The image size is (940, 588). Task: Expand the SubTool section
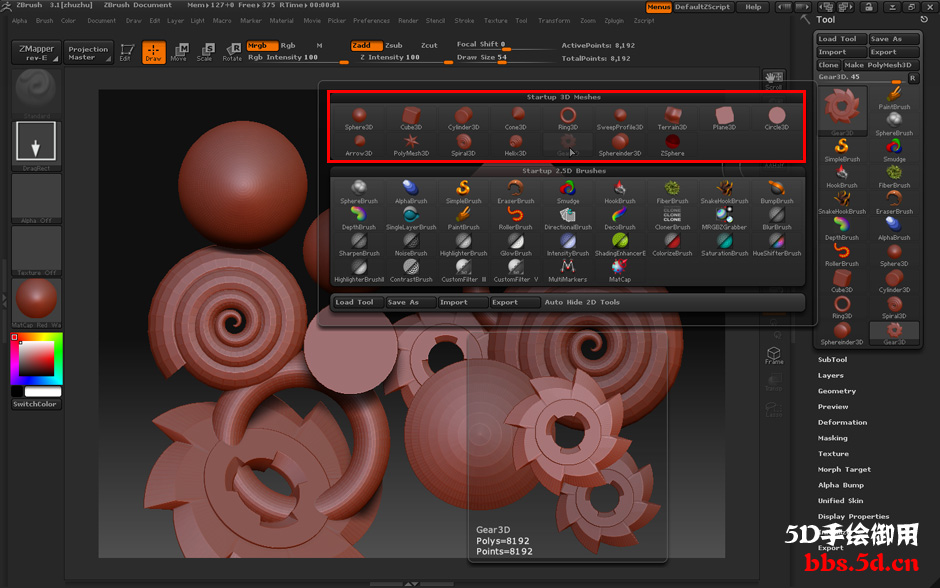[x=832, y=360]
